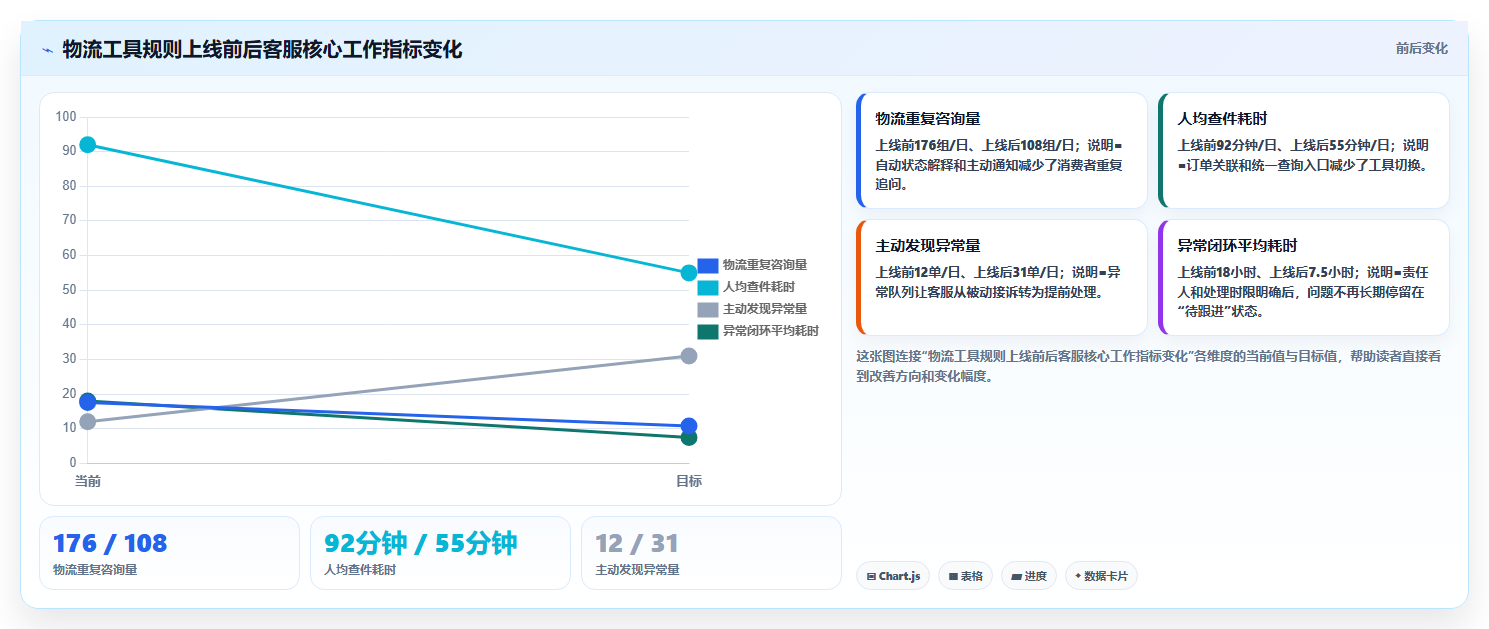Screen dimensions: 1489x629
Task: Click the 数据卡片 sparkle icon
Action: [1078, 576]
